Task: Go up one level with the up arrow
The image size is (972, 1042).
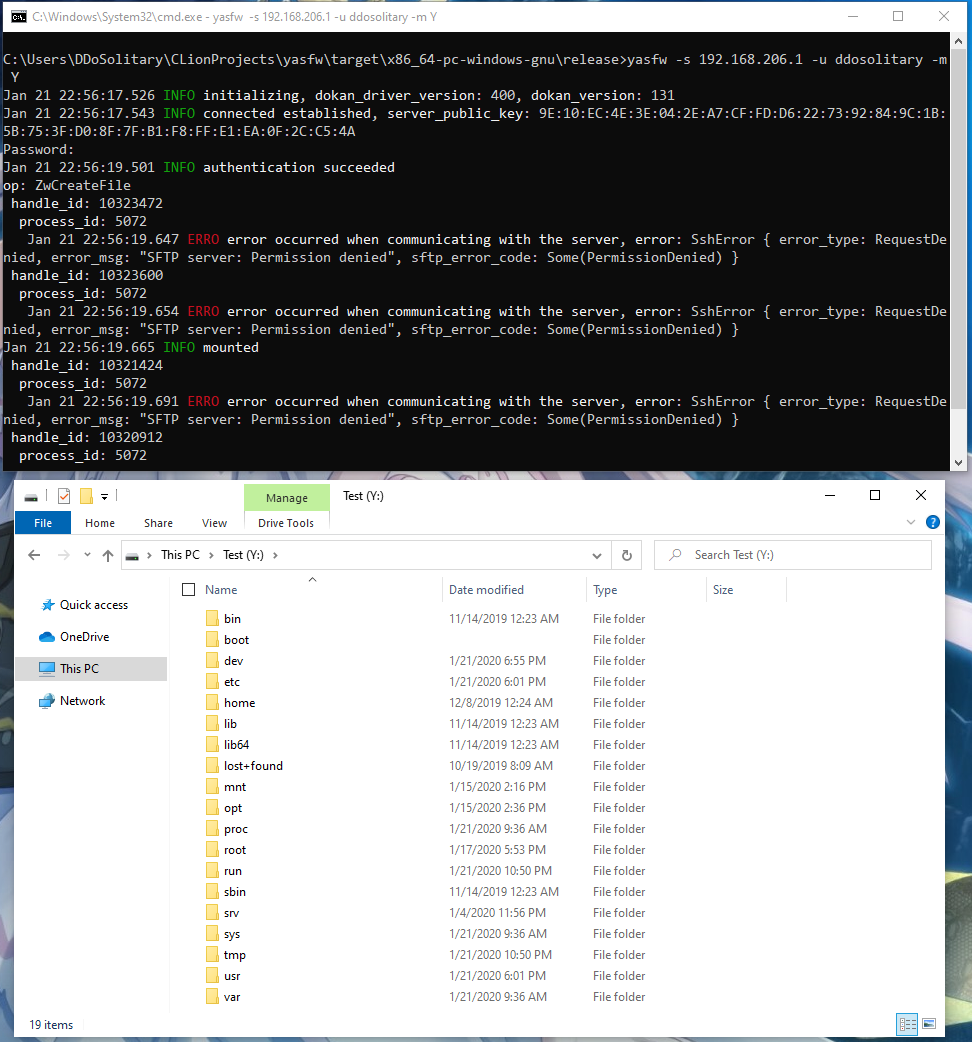Action: (x=108, y=556)
